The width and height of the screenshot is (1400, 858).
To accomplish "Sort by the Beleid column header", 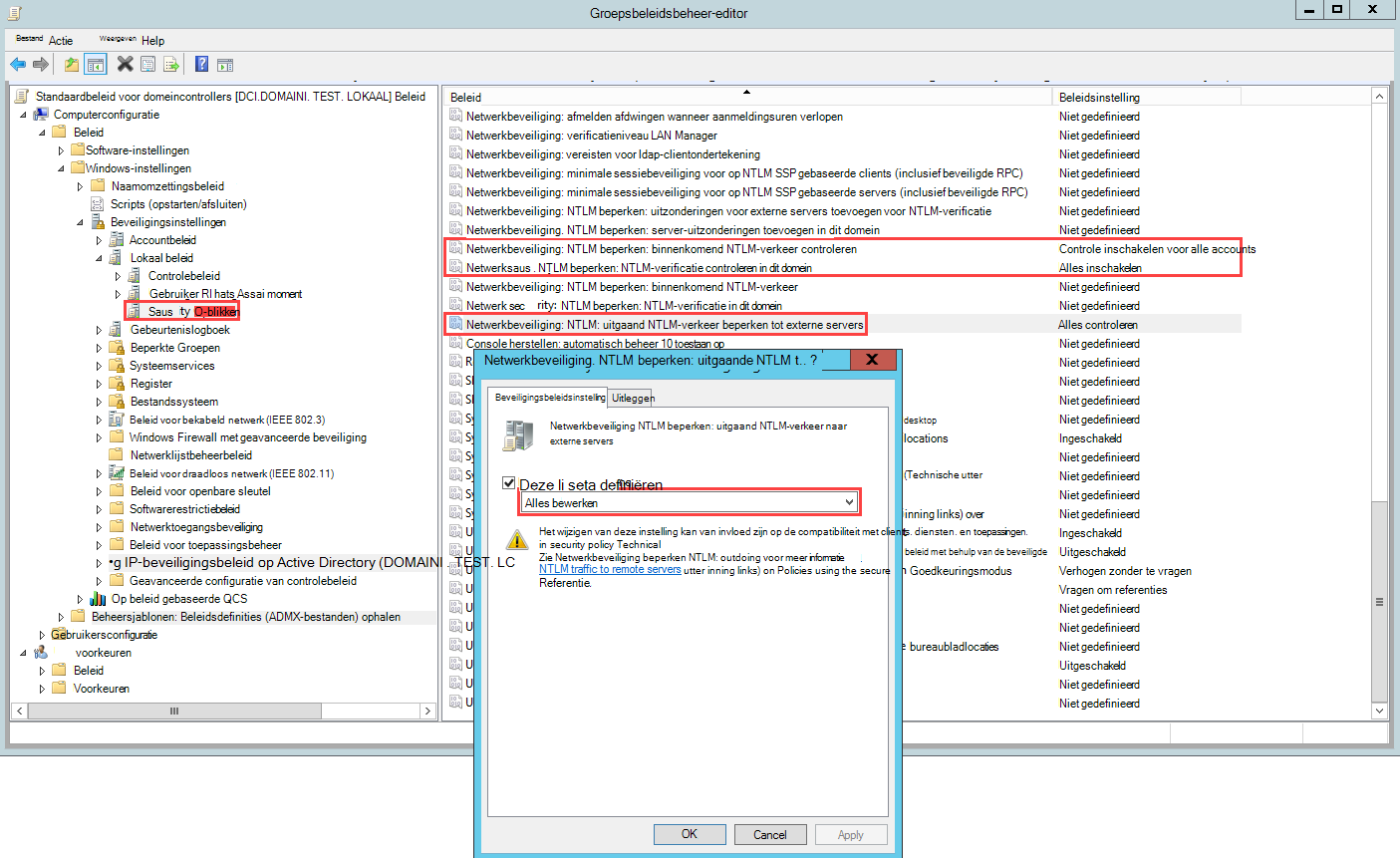I will click(x=747, y=97).
